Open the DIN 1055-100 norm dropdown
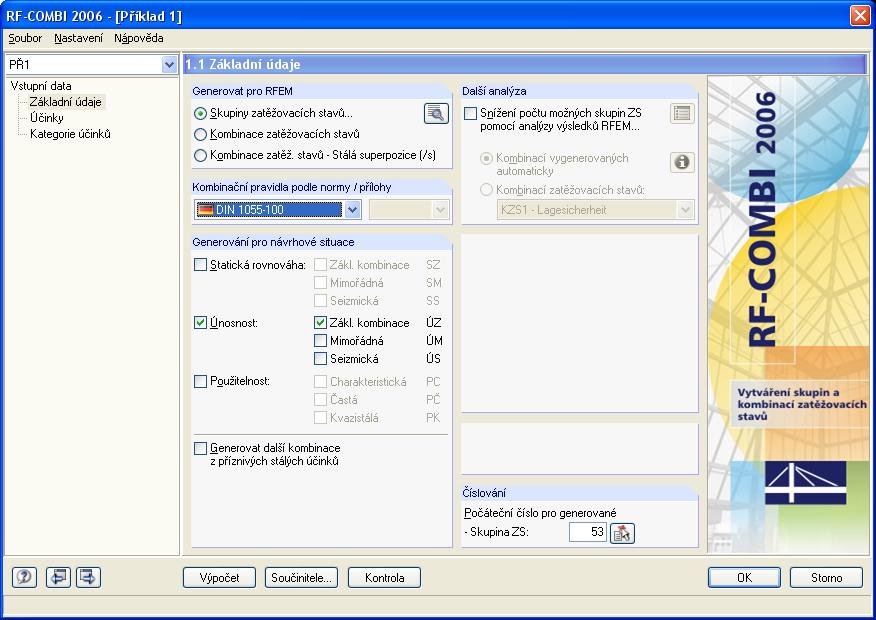The width and height of the screenshot is (876, 620). click(x=352, y=210)
